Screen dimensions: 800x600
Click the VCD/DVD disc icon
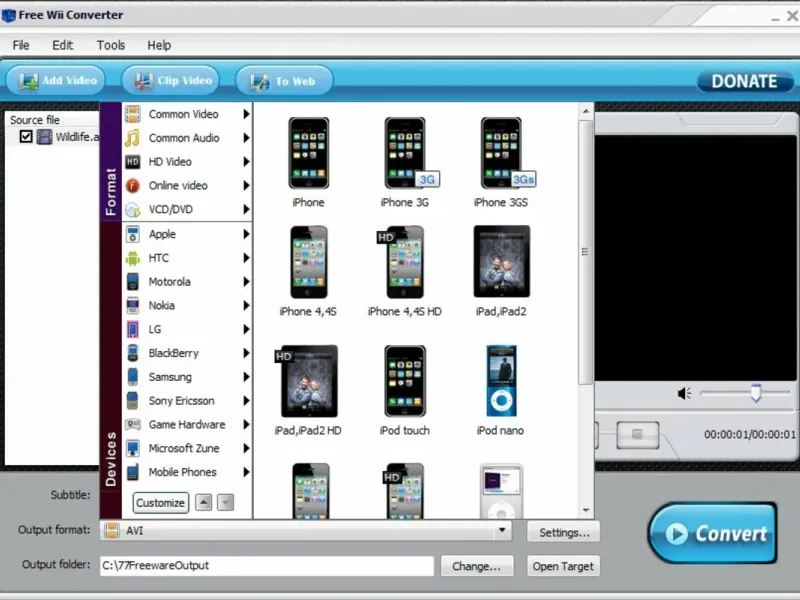pyautogui.click(x=133, y=210)
